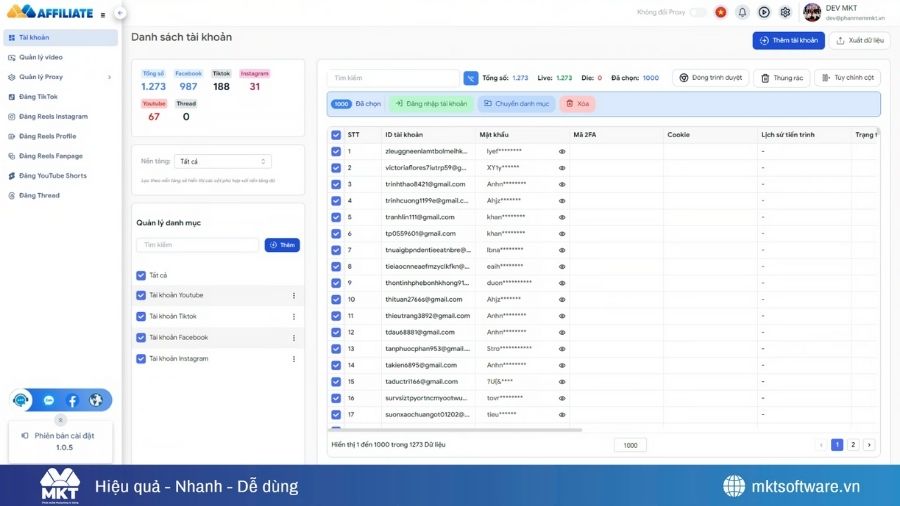Click the notification bell icon
This screenshot has width=900, height=506.
click(742, 12)
